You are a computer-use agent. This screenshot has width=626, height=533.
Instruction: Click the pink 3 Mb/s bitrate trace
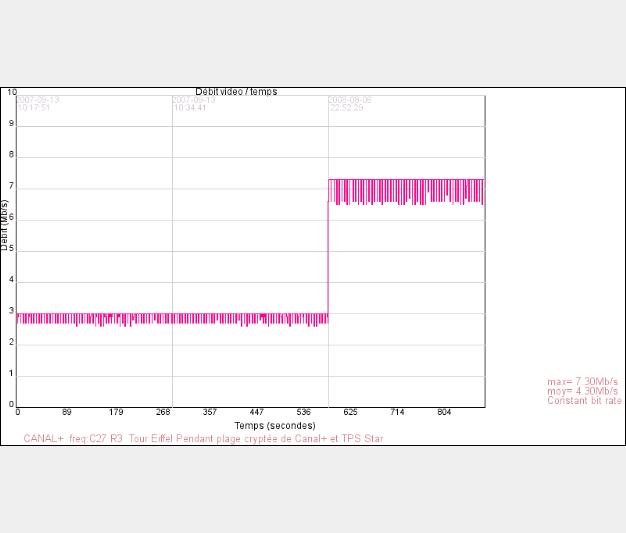tap(170, 318)
